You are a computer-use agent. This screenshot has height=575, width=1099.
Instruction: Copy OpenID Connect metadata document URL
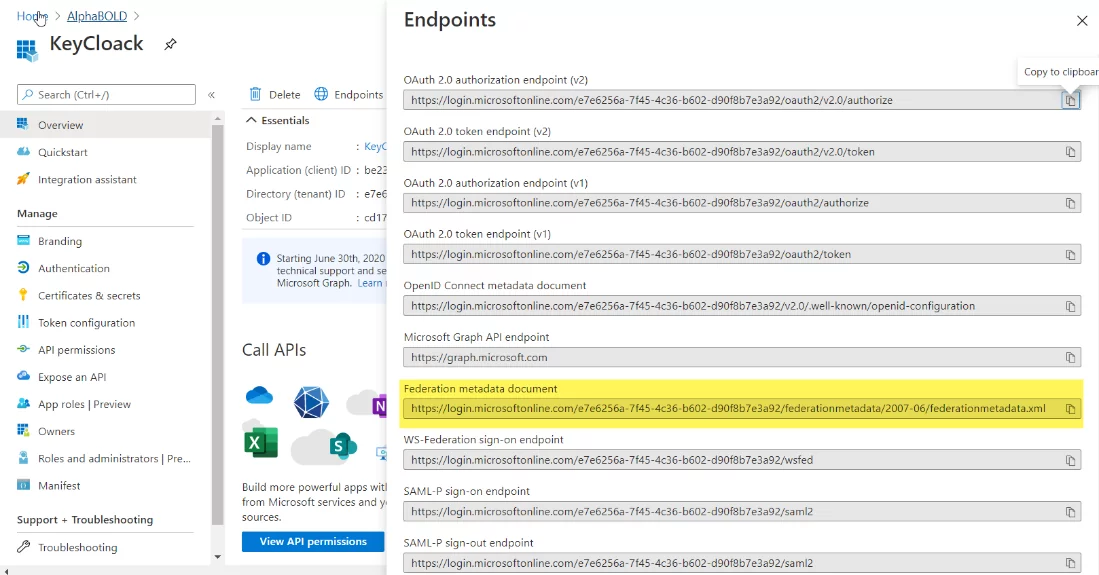(x=1070, y=306)
